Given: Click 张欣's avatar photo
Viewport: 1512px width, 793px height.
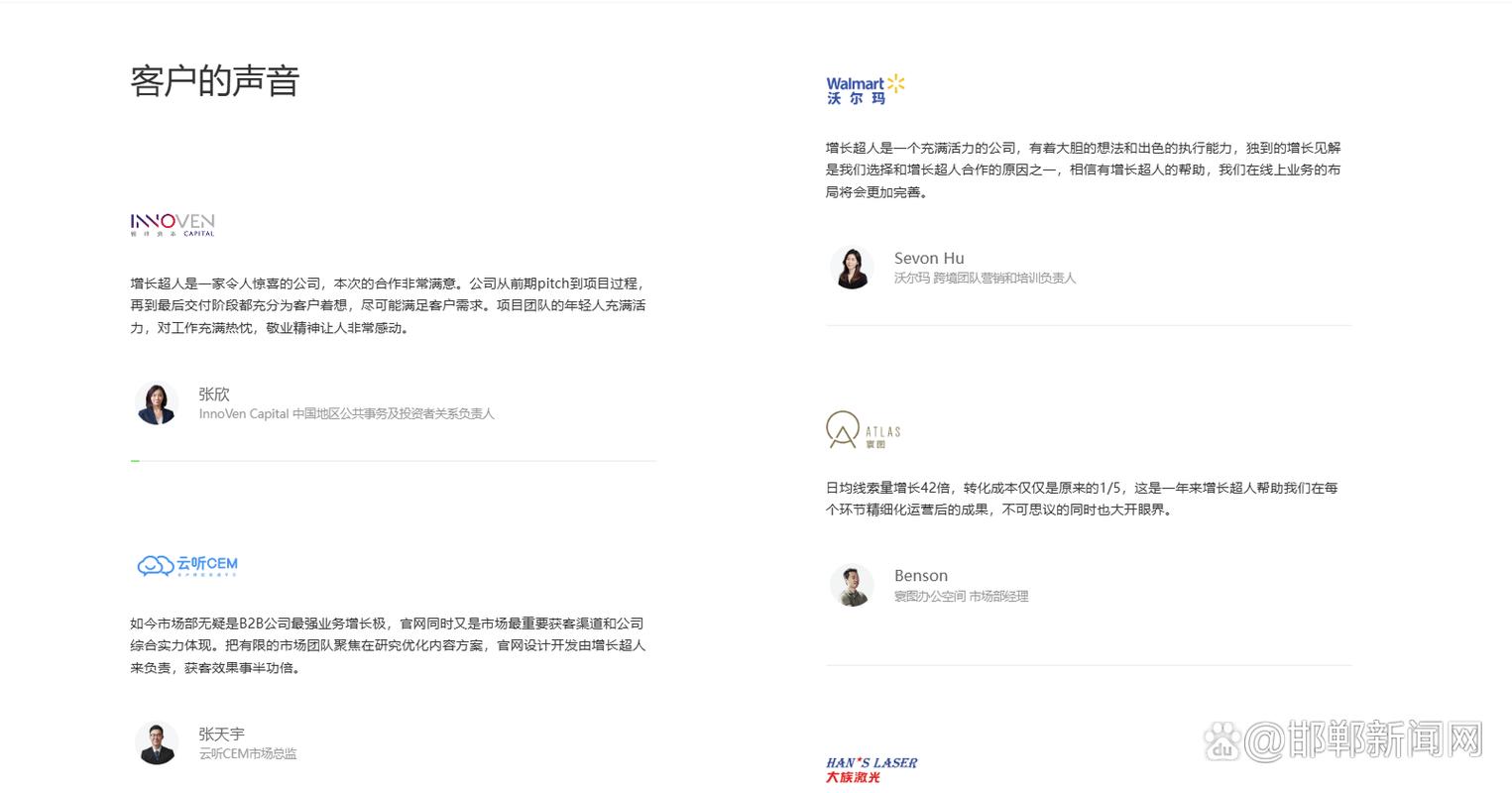Looking at the screenshot, I should tap(156, 403).
